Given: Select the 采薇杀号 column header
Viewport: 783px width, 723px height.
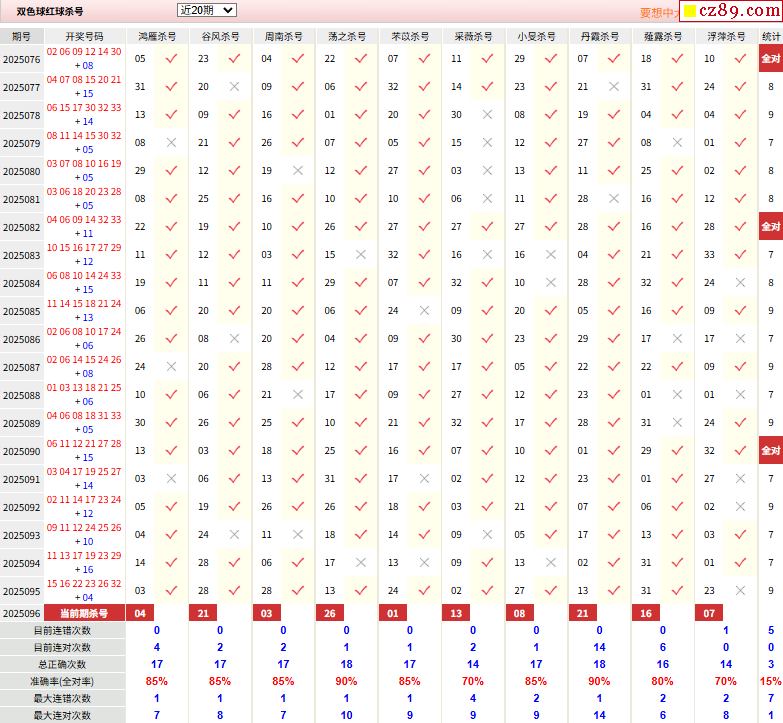Looking at the screenshot, I should coord(473,36).
